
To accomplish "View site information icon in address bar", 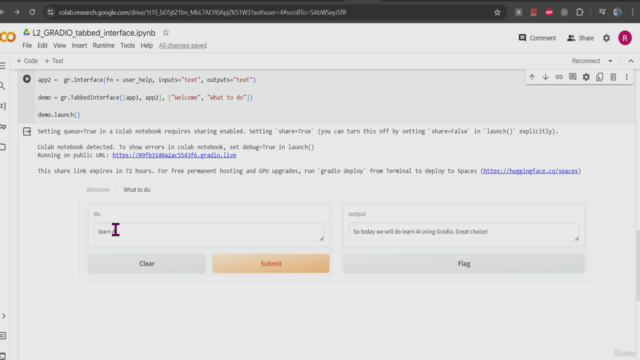I will pyautogui.click(x=50, y=12).
